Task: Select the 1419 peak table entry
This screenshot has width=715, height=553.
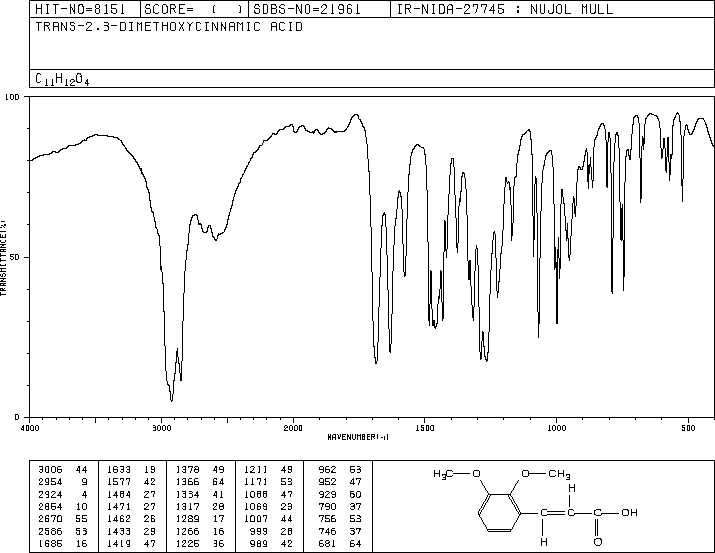Action: [x=131, y=543]
